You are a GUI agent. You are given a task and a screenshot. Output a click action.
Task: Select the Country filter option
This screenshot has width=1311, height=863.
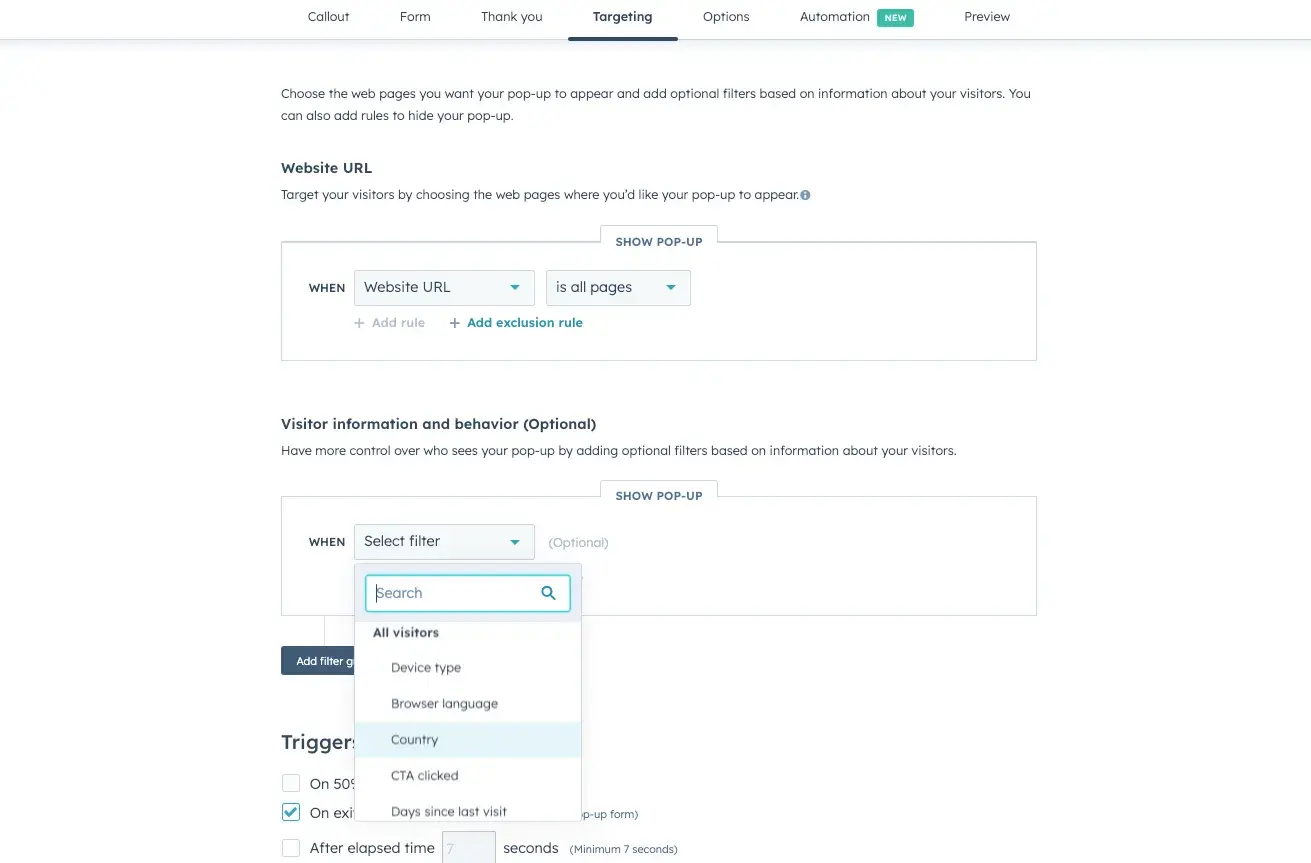coord(468,740)
